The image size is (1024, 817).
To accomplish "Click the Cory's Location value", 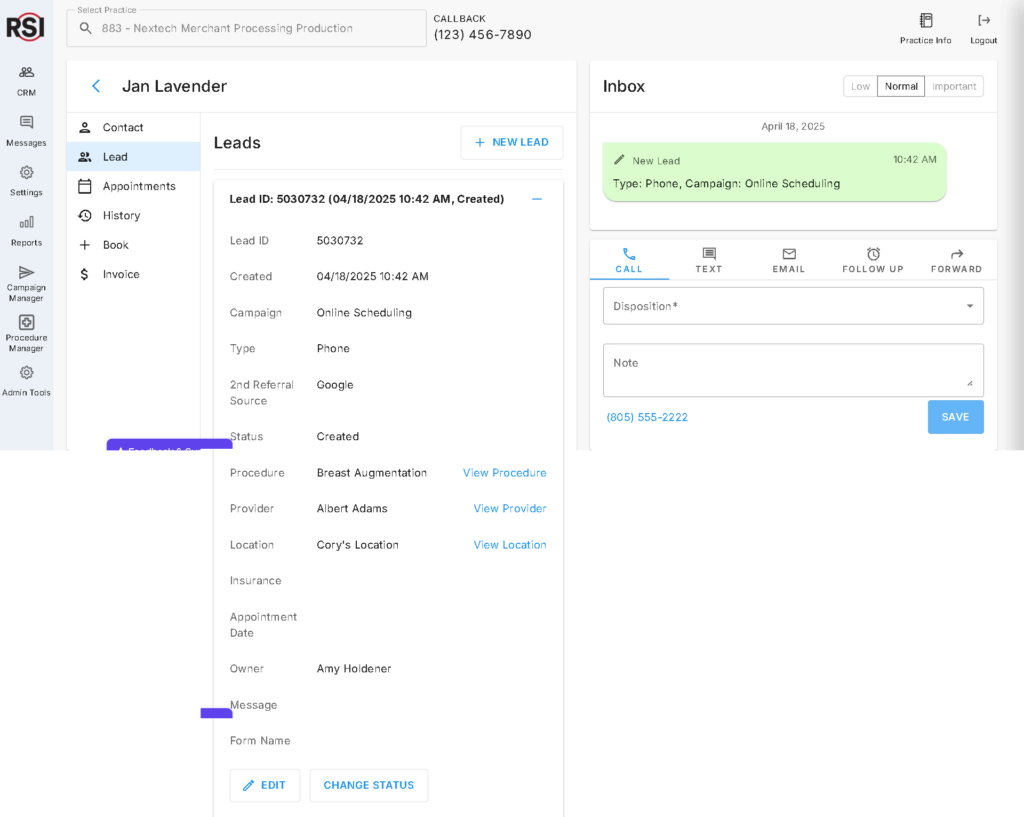I will 357,545.
